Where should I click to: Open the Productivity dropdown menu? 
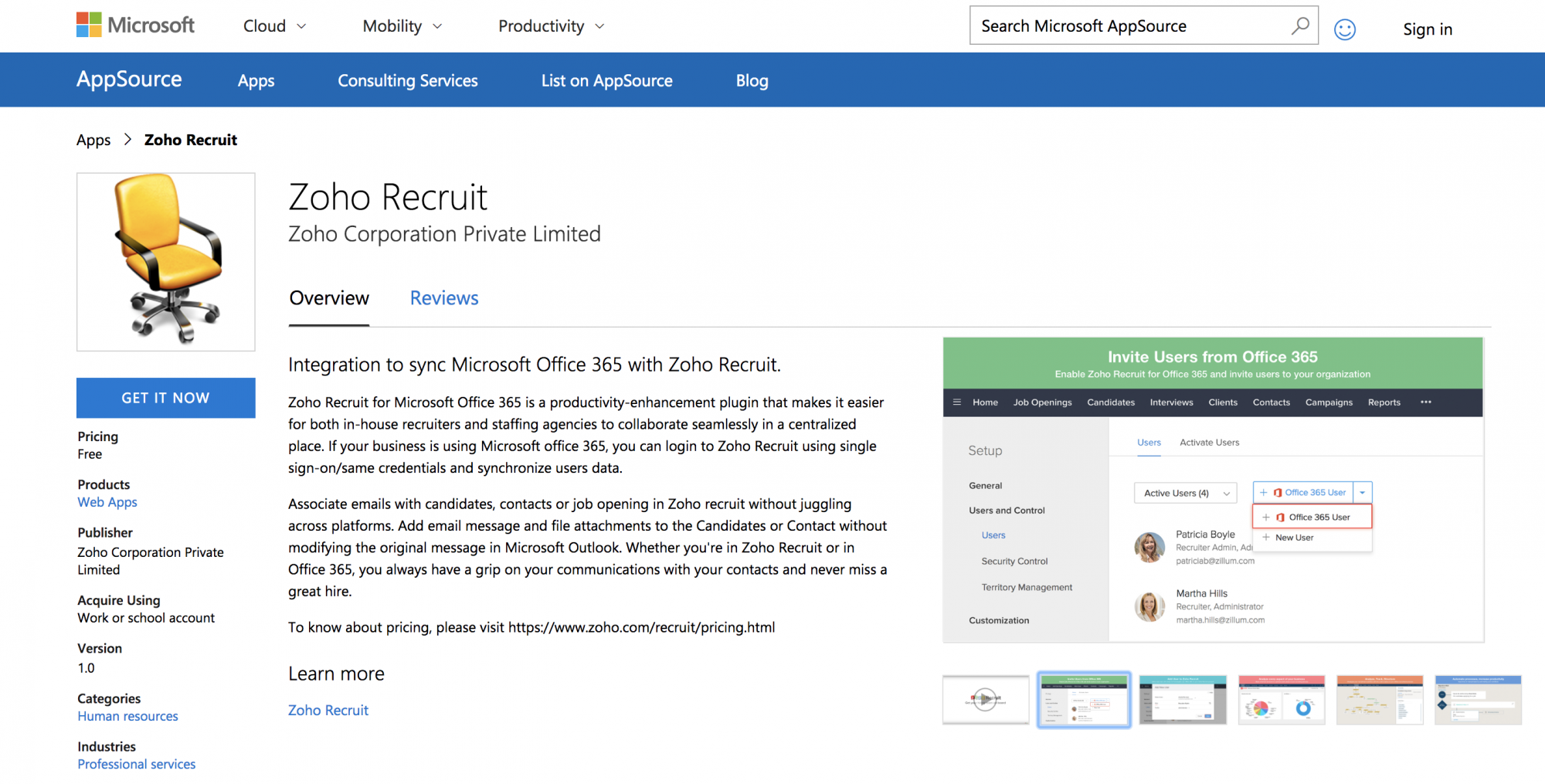click(x=551, y=26)
